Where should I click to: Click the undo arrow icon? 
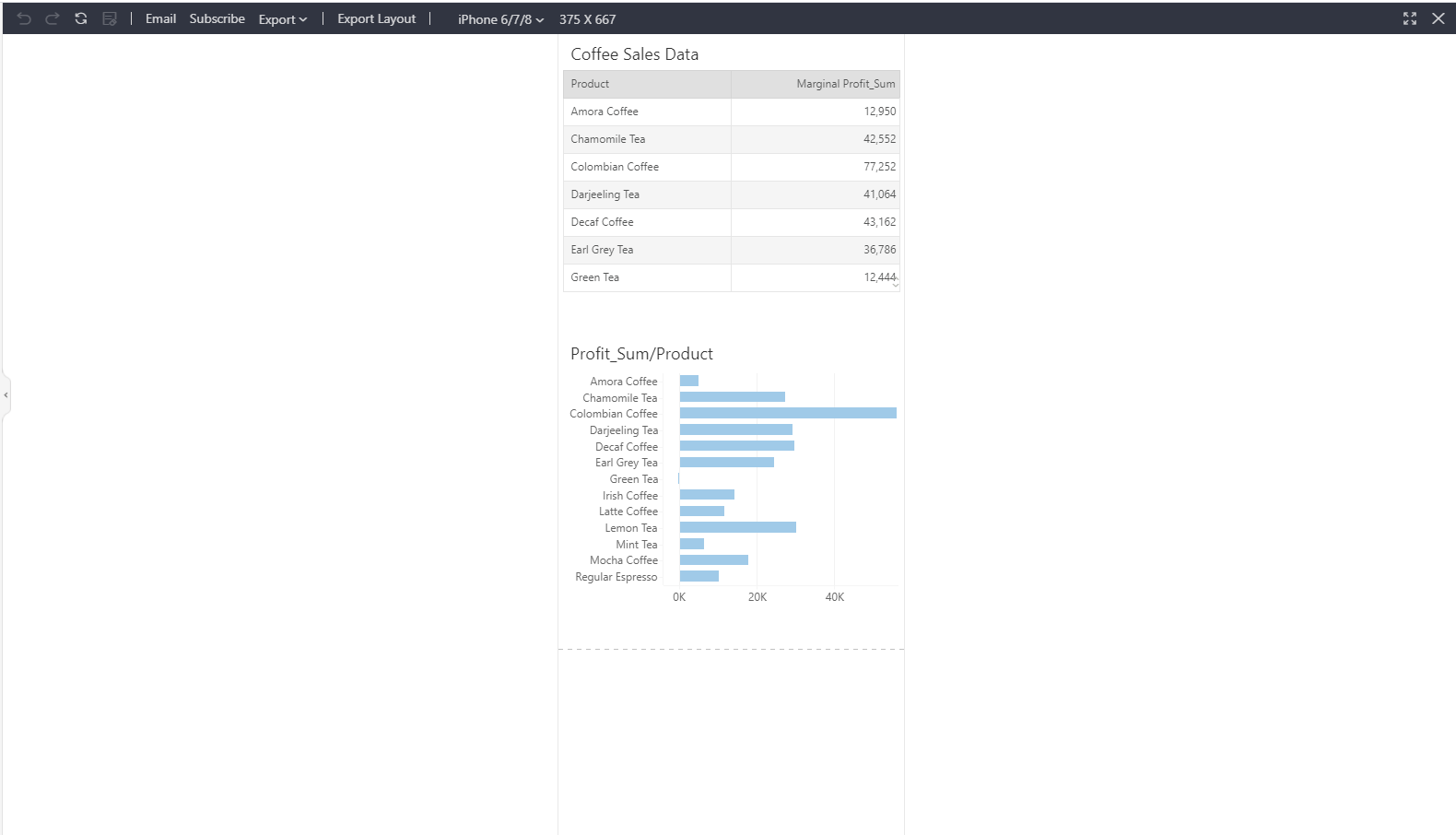click(24, 18)
